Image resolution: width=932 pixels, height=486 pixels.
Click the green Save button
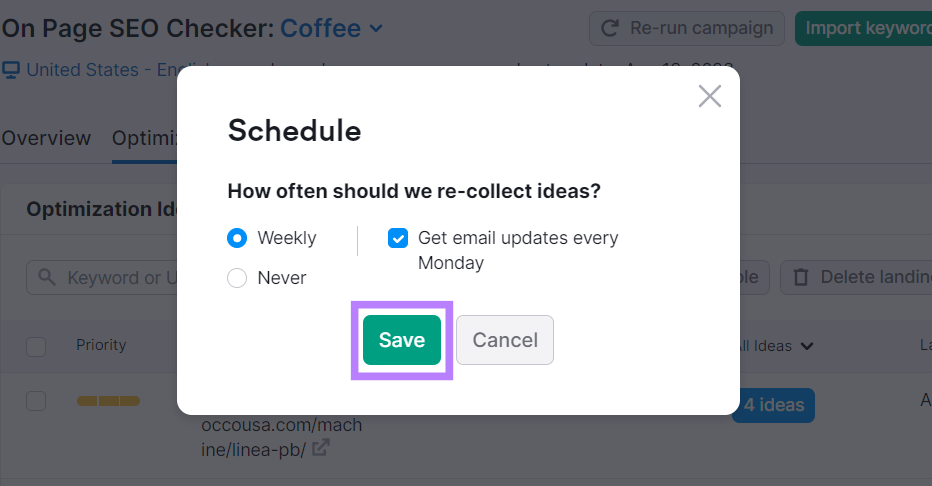tap(402, 340)
